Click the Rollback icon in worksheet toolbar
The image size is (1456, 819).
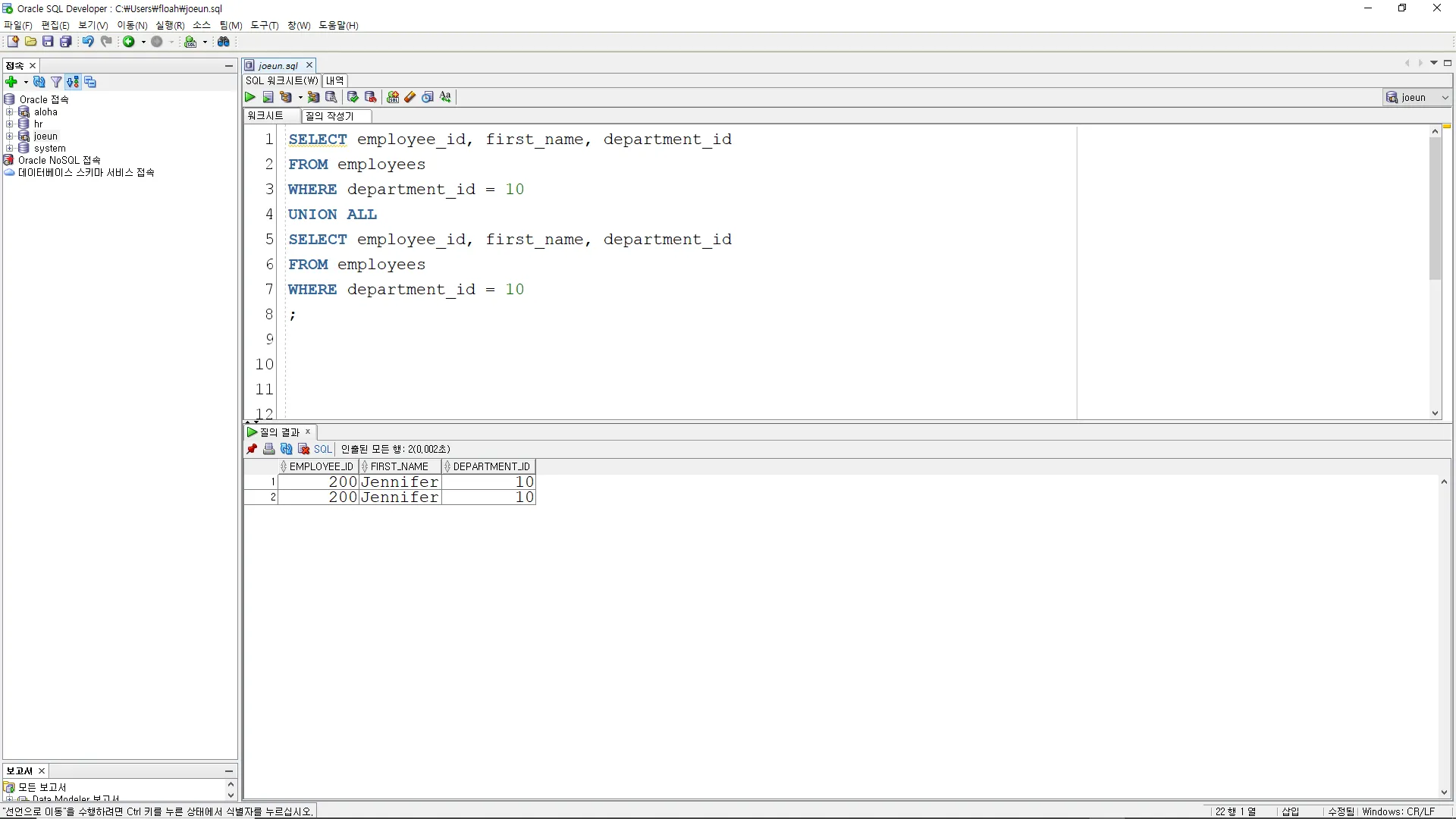(370, 97)
